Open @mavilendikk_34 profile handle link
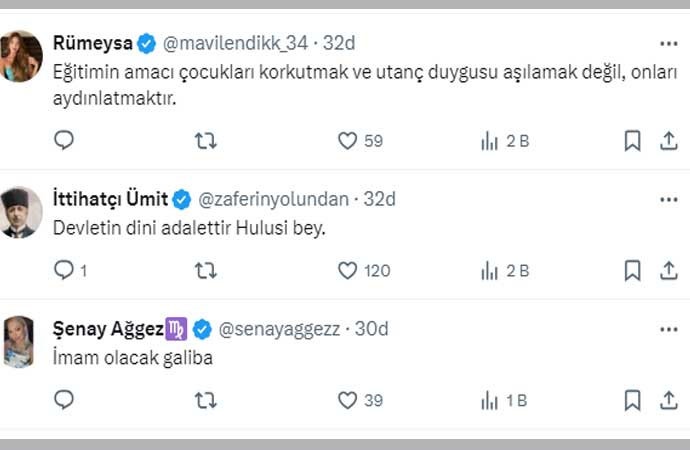This screenshot has width=690, height=450. click(x=234, y=44)
